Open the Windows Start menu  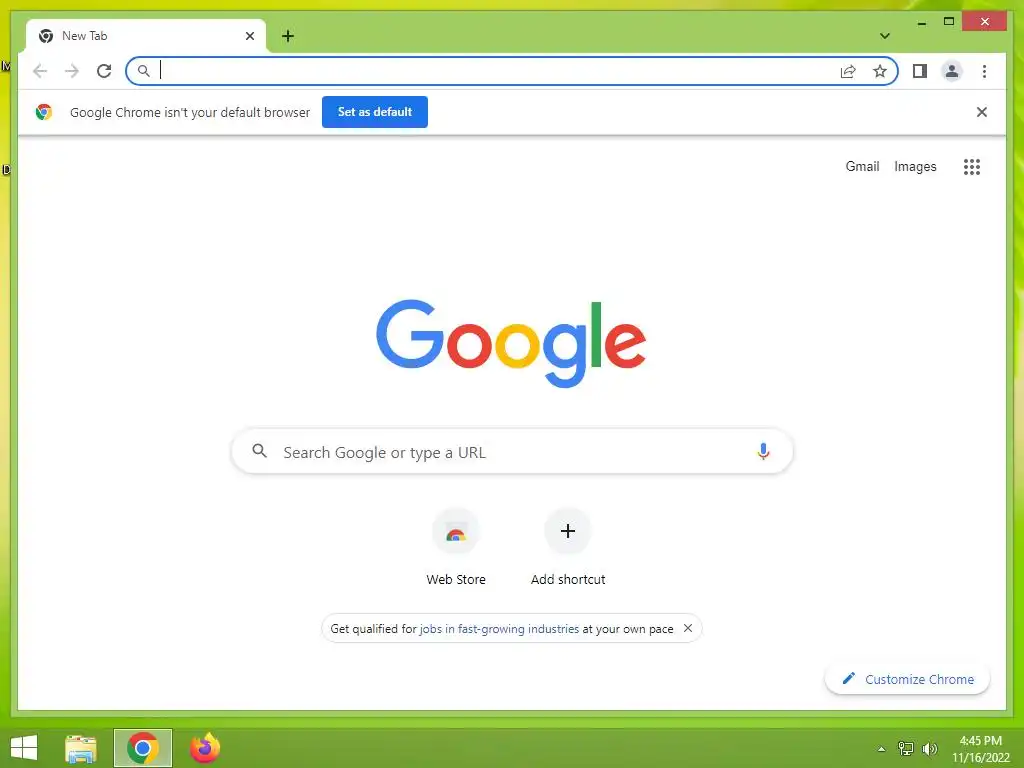point(24,748)
